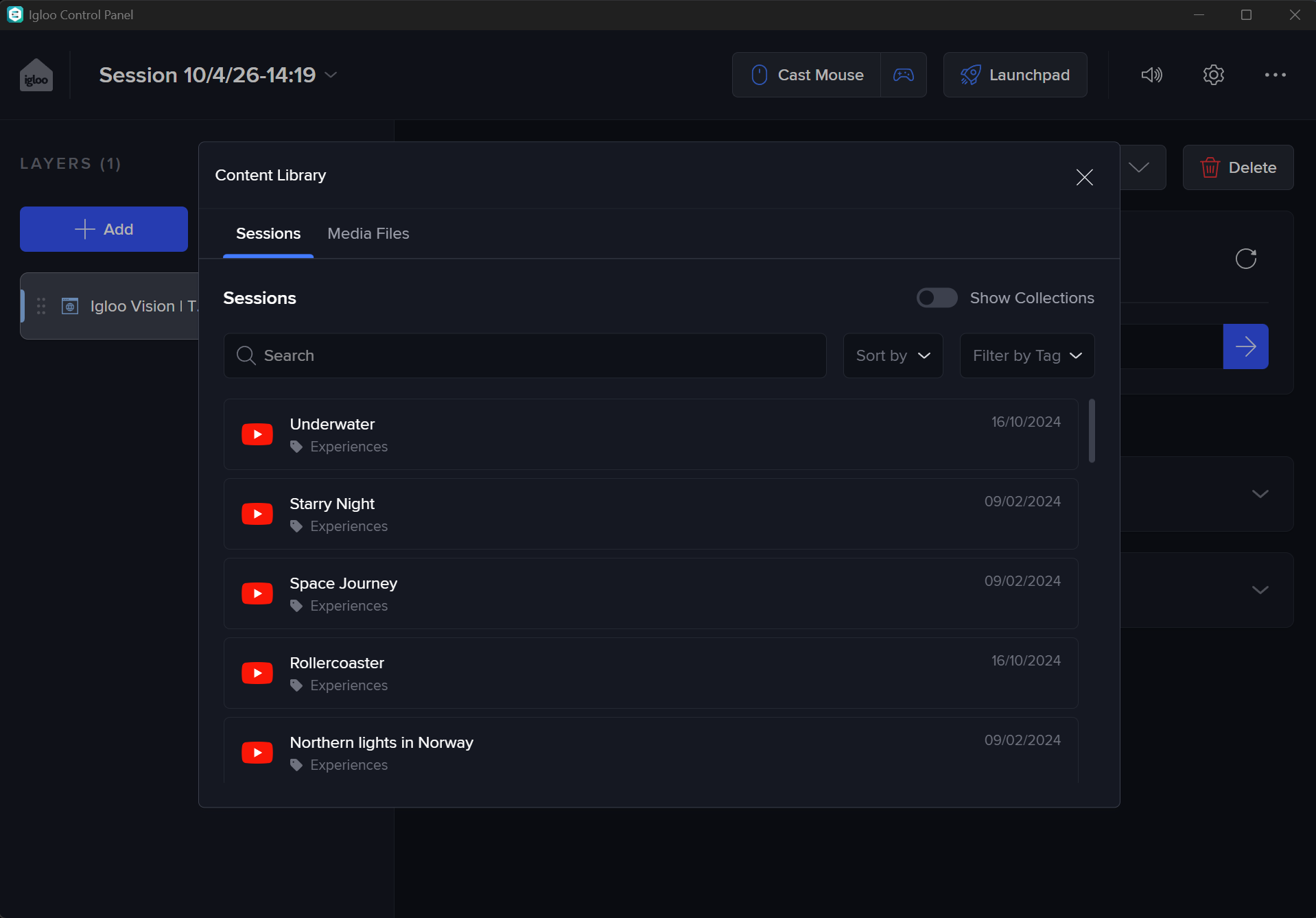Image resolution: width=1316 pixels, height=918 pixels.
Task: Expand the session name dropdown chevron
Action: coord(331,75)
